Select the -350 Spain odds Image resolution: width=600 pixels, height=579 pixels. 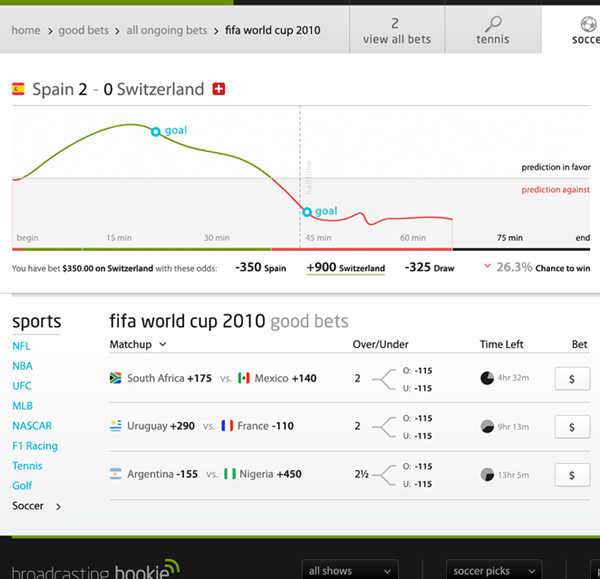click(x=261, y=267)
